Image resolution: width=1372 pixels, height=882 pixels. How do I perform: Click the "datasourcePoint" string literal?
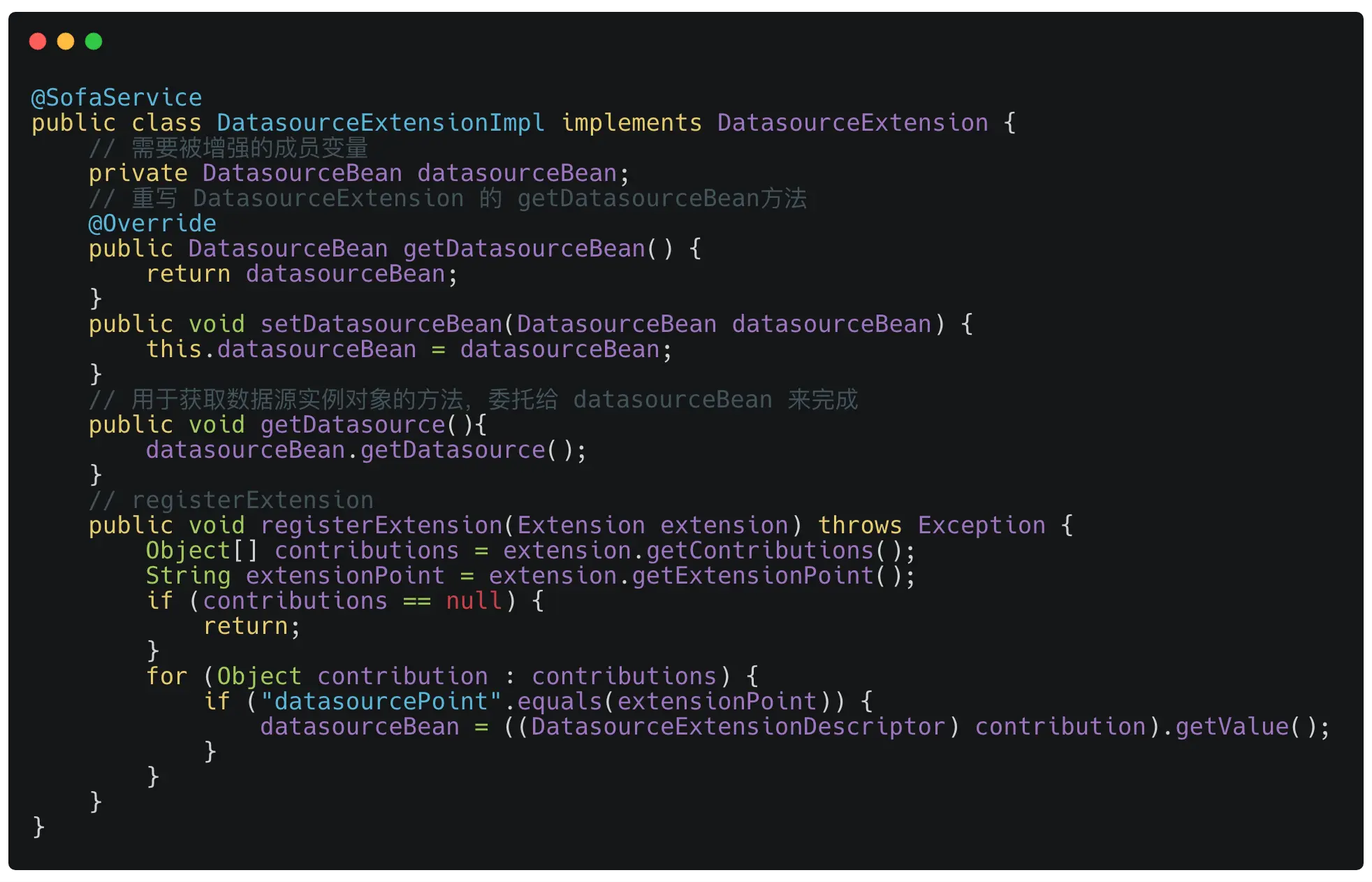click(x=381, y=702)
